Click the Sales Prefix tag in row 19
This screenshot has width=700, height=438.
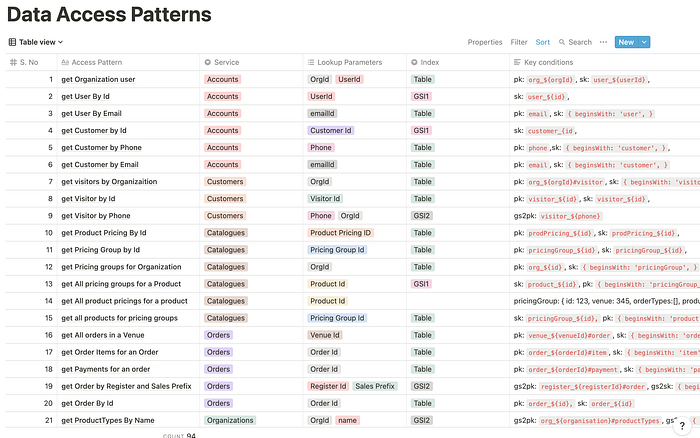coord(375,386)
